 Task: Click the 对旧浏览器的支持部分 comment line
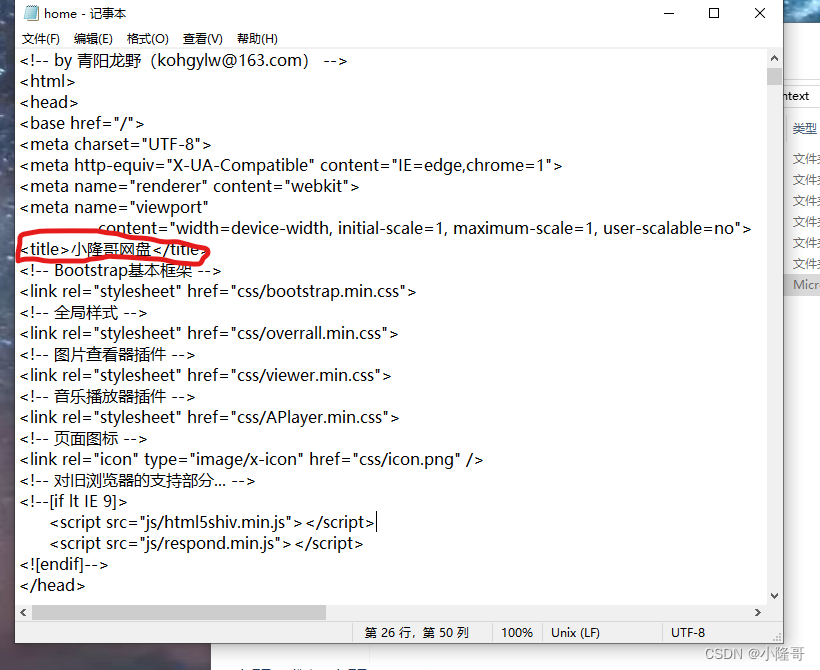138,480
